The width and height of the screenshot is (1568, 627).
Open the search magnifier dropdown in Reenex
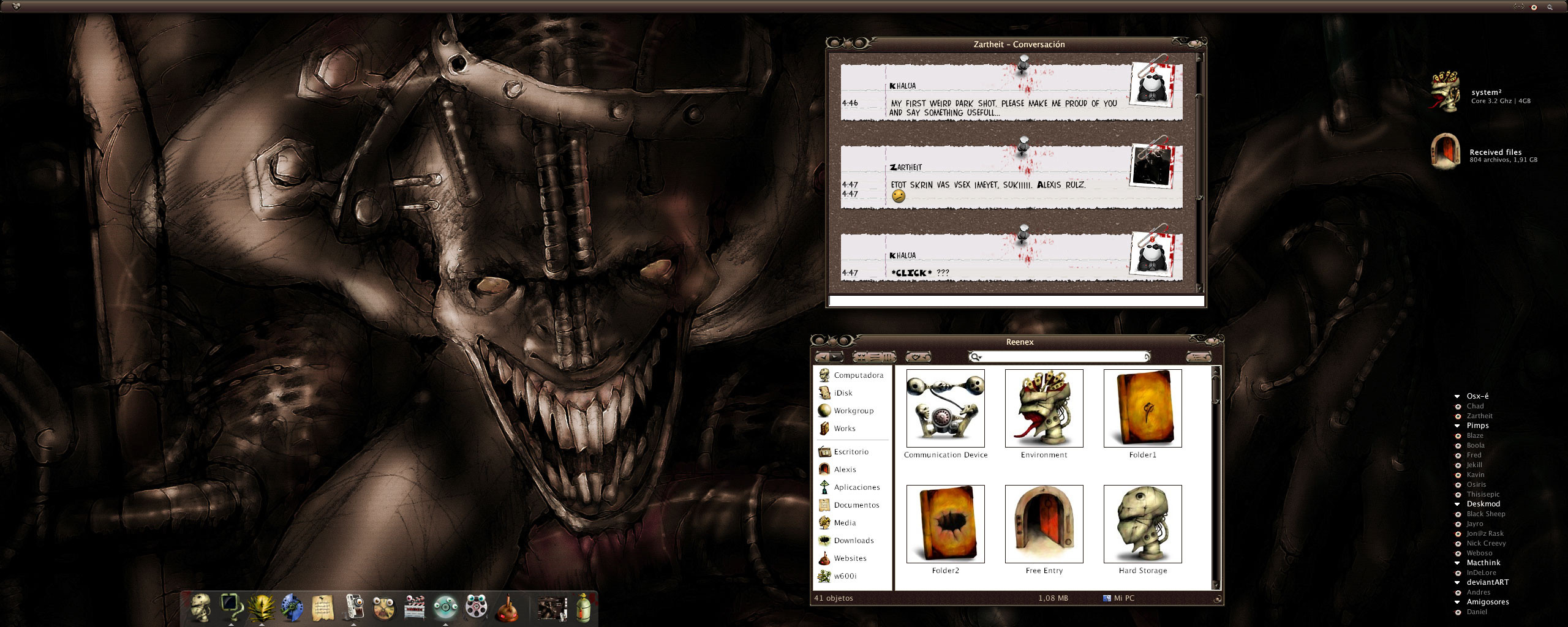(x=976, y=357)
